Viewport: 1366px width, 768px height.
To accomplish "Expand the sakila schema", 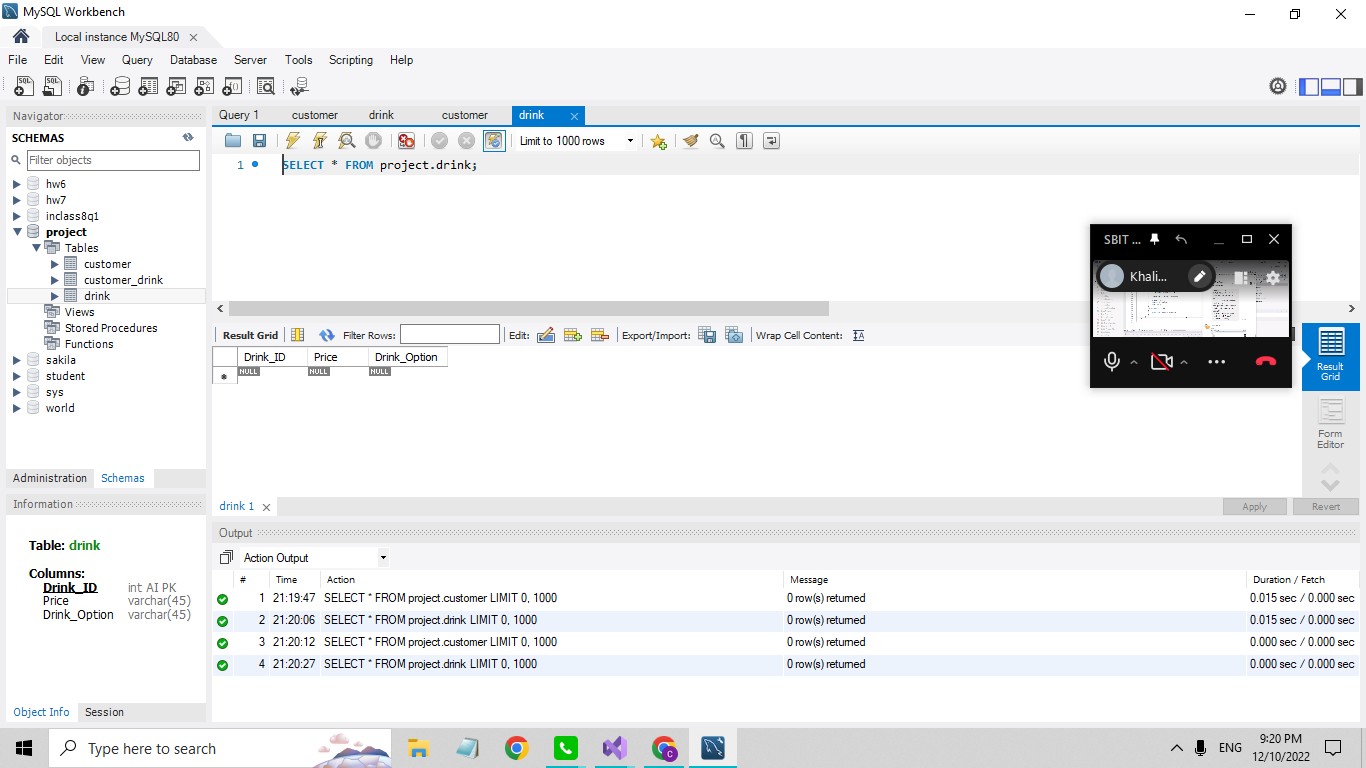I will tap(17, 360).
